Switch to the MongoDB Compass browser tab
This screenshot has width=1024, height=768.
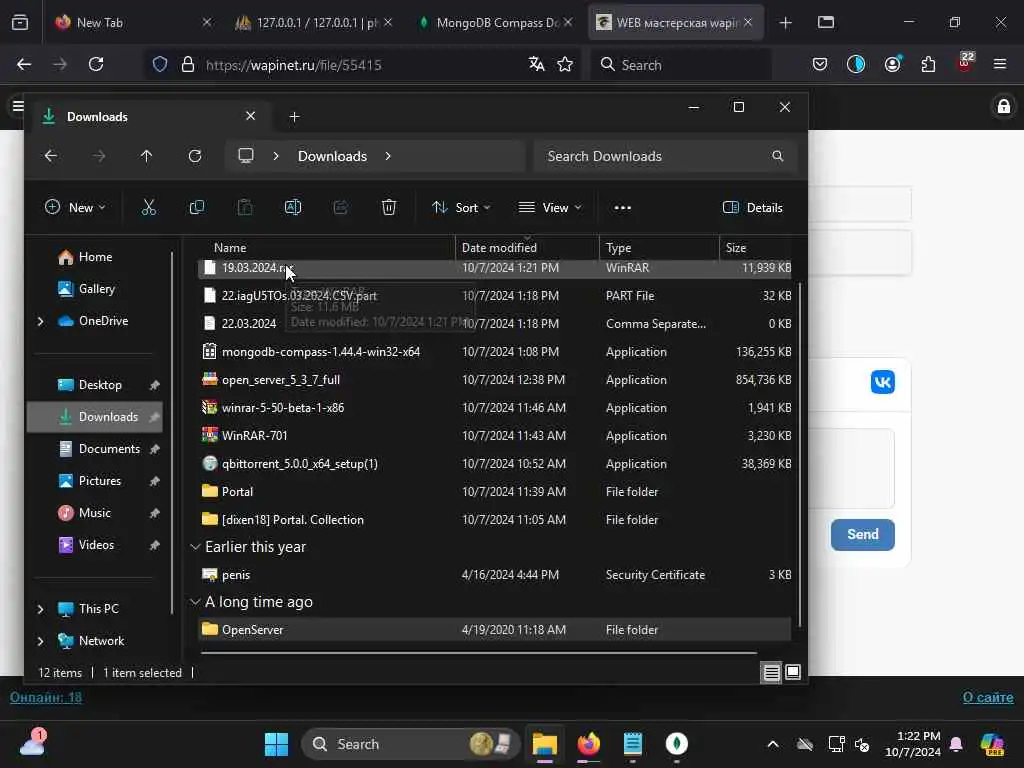click(495, 22)
